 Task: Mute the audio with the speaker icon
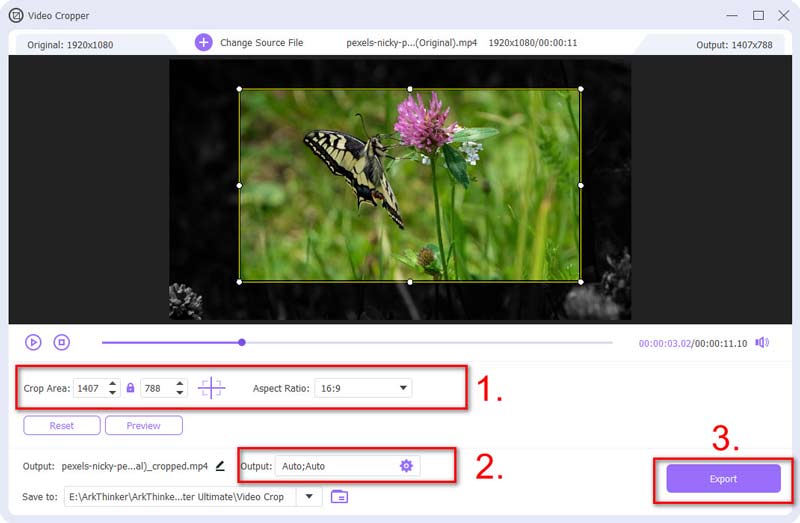762,342
